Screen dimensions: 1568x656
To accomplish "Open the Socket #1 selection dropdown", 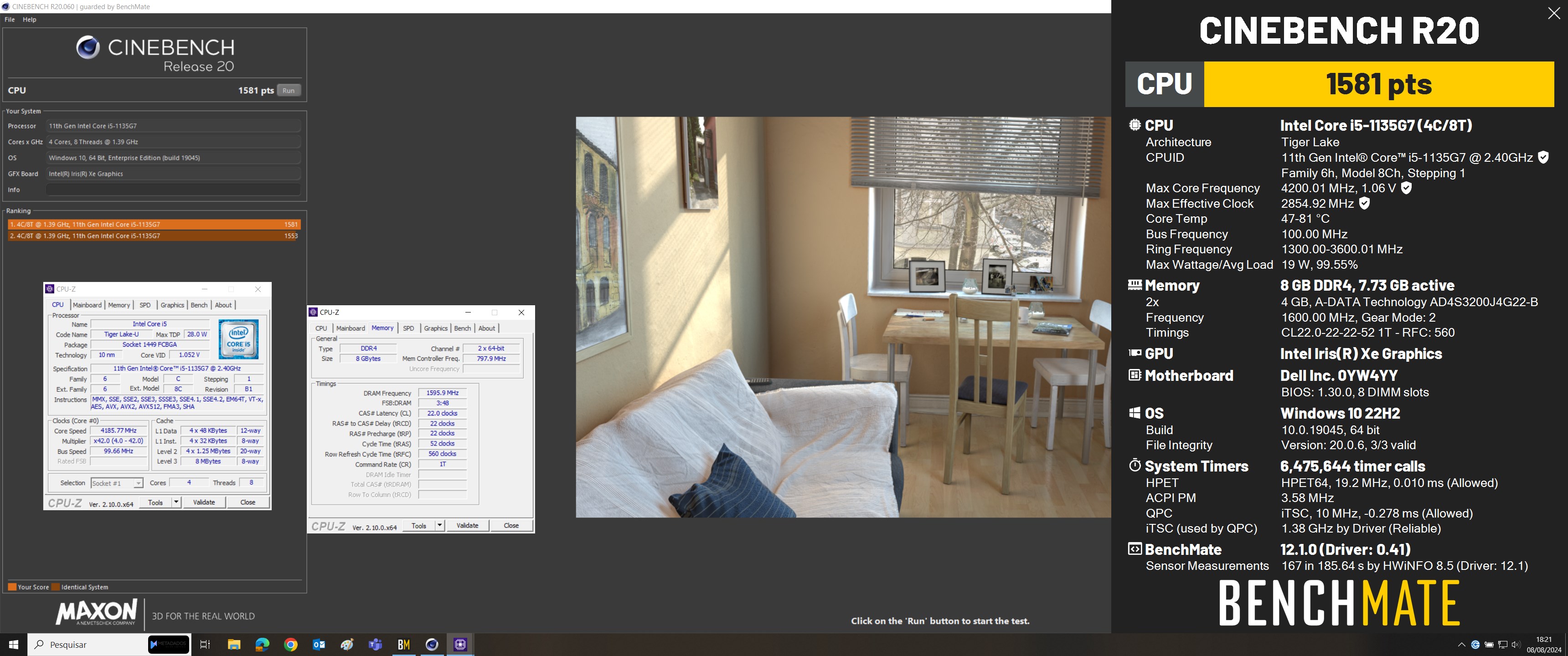I will pyautogui.click(x=117, y=483).
